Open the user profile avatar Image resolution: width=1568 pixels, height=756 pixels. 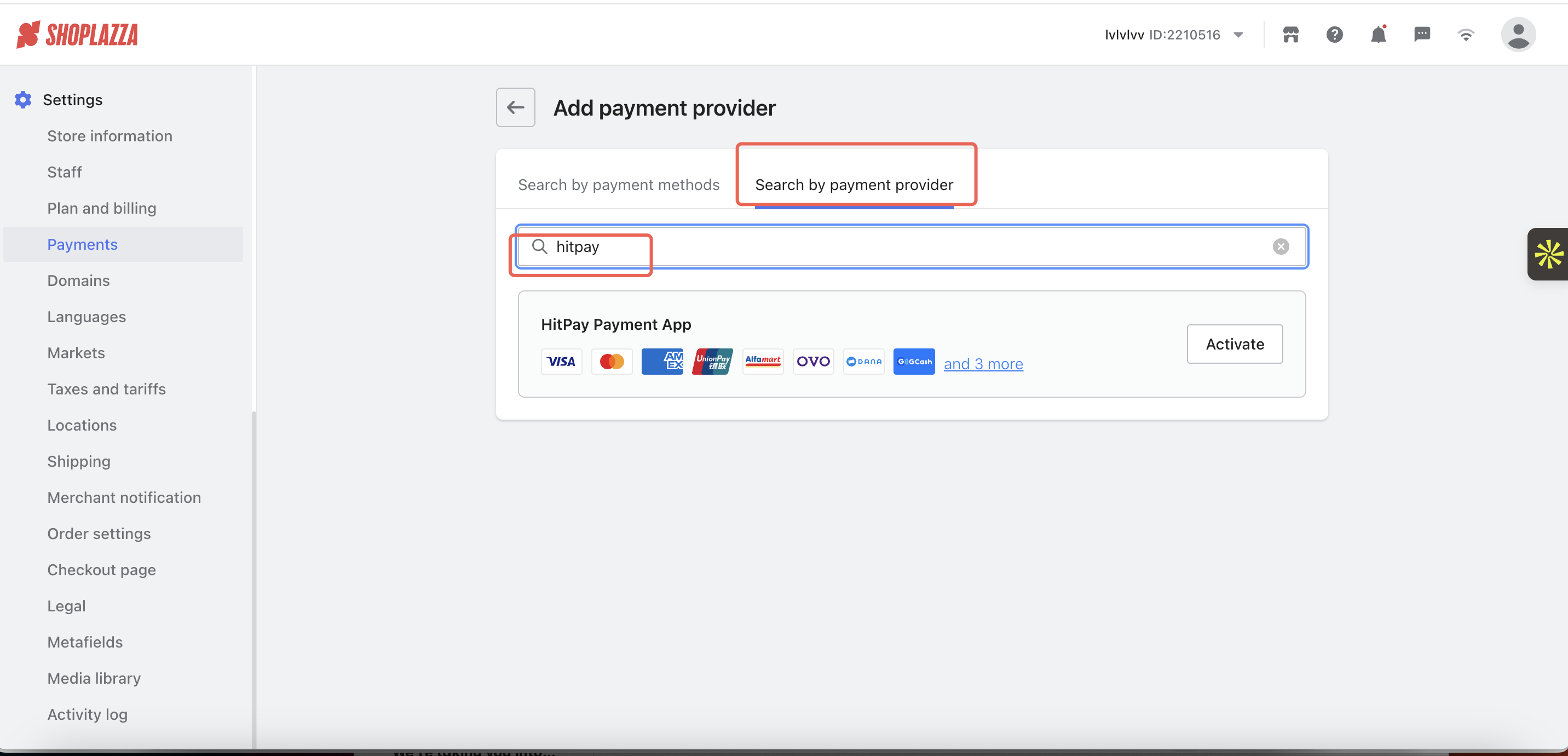(1518, 35)
